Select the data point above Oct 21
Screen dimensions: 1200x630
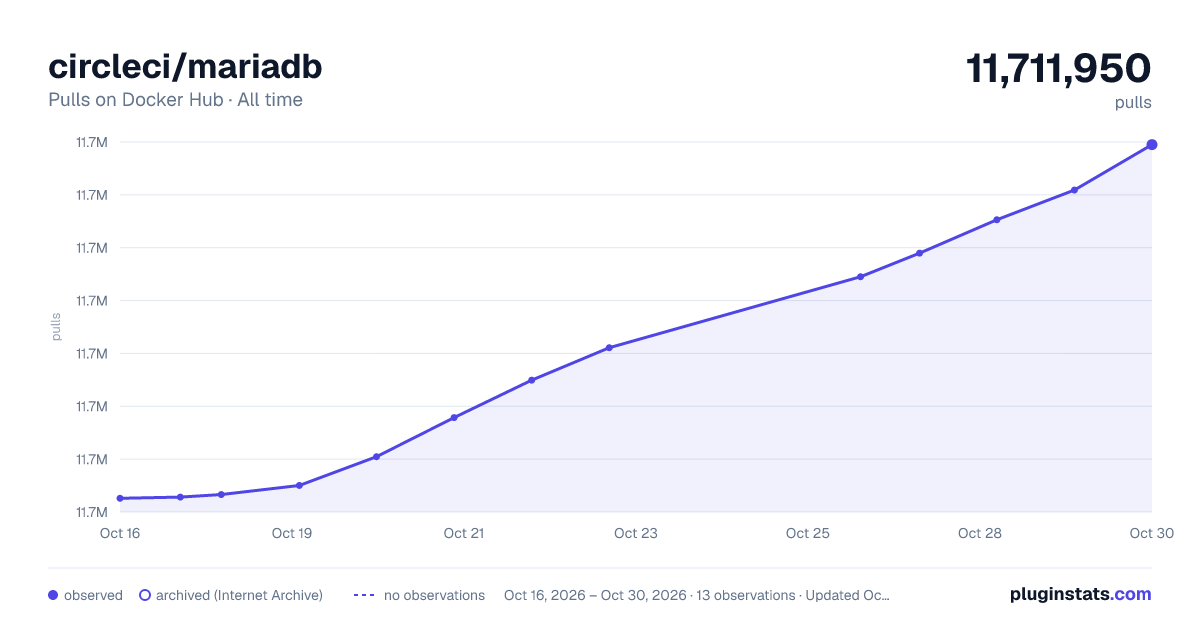pos(454,417)
